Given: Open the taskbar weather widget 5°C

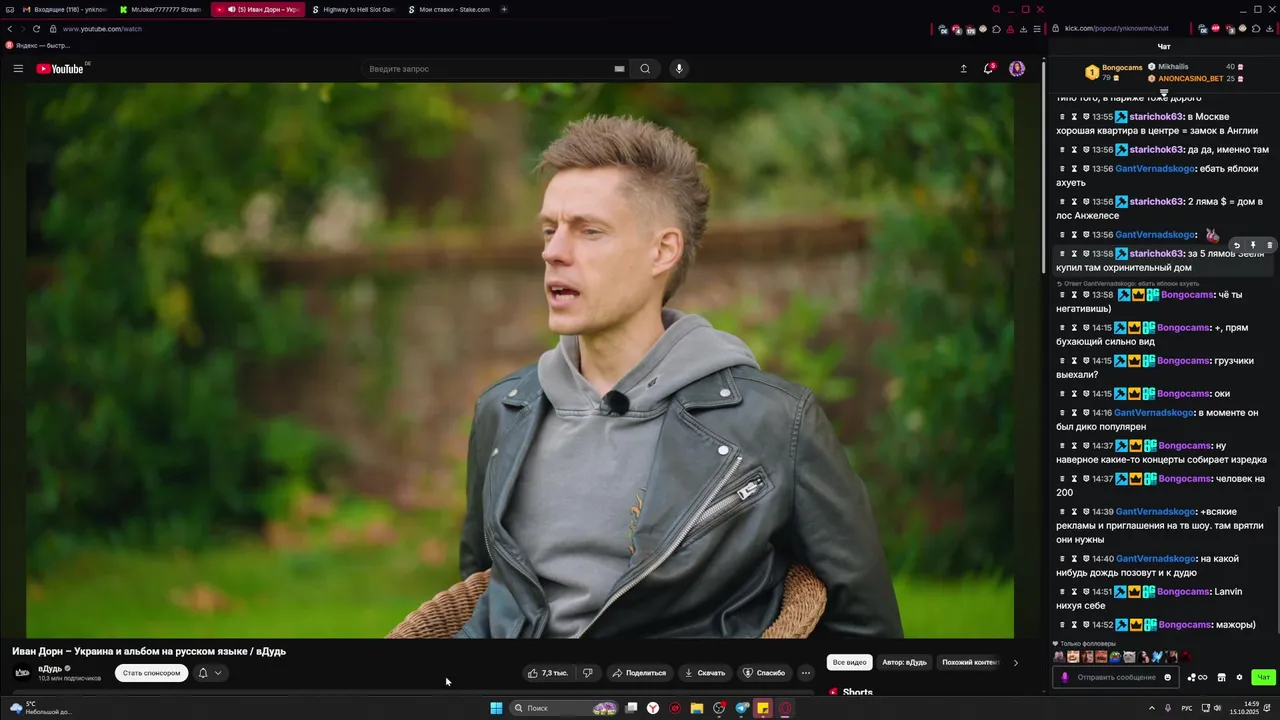Looking at the screenshot, I should coord(40,708).
